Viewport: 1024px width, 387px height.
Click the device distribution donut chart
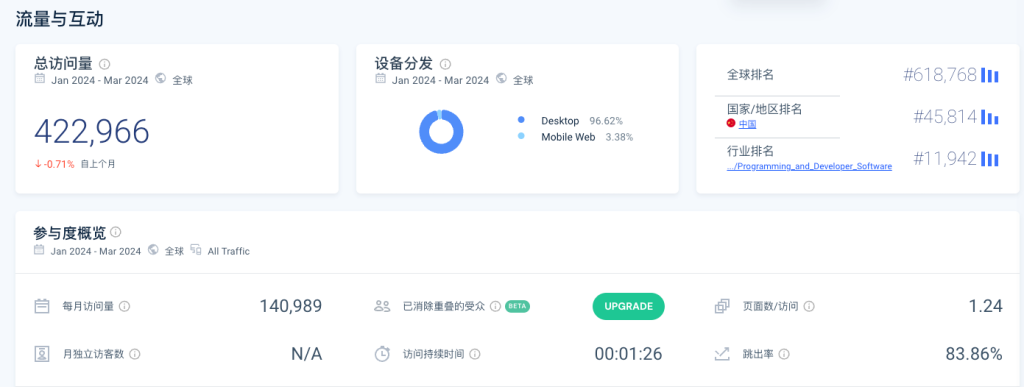441,131
